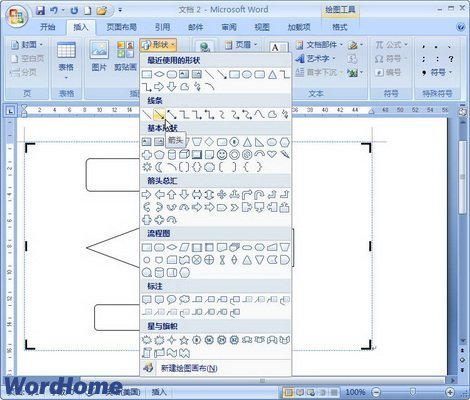Screen dimensions: 470x400
Task: Expand the 形状 shapes dropdown
Action: 158,45
